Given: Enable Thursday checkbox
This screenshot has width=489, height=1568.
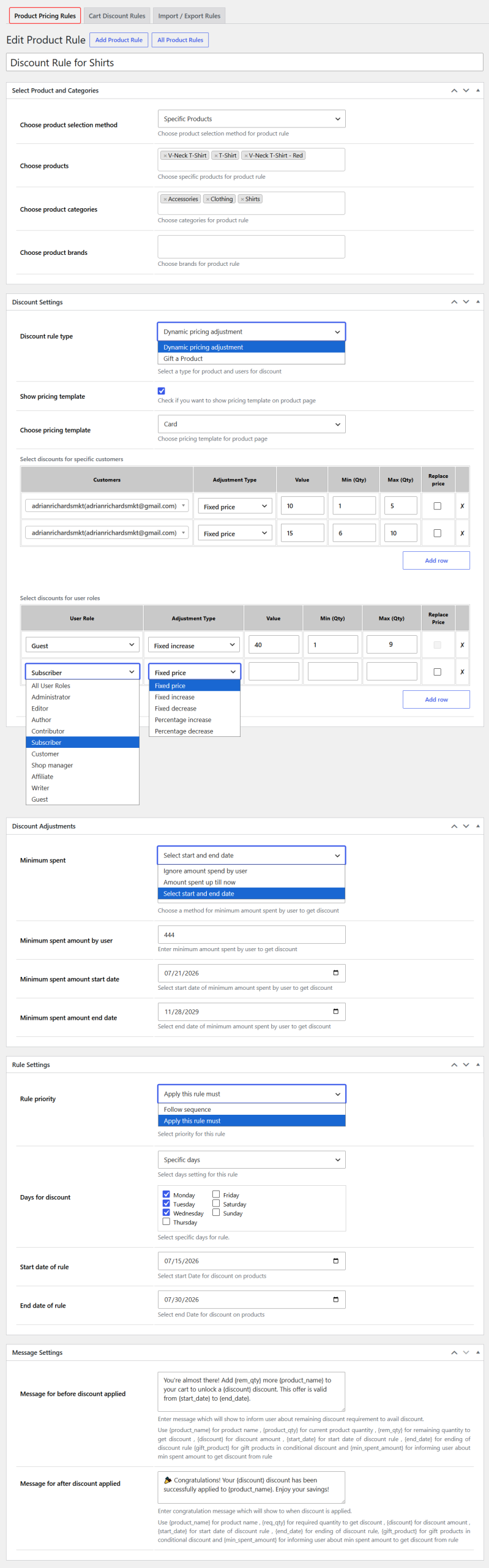Looking at the screenshot, I should [166, 1221].
